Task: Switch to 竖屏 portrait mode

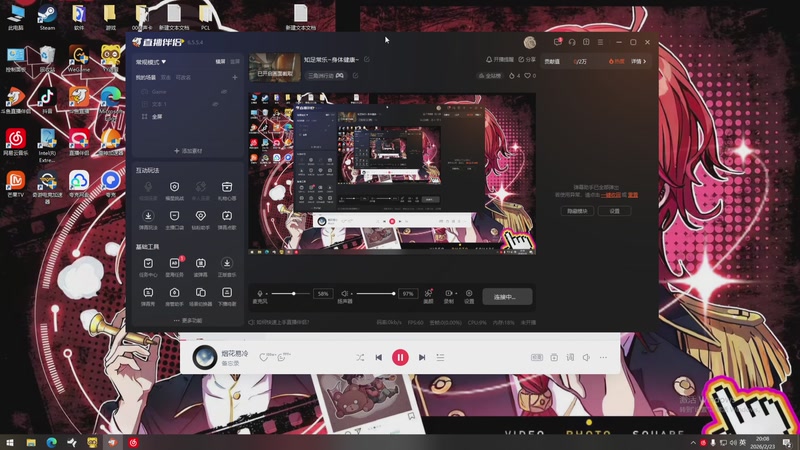Action: point(235,62)
